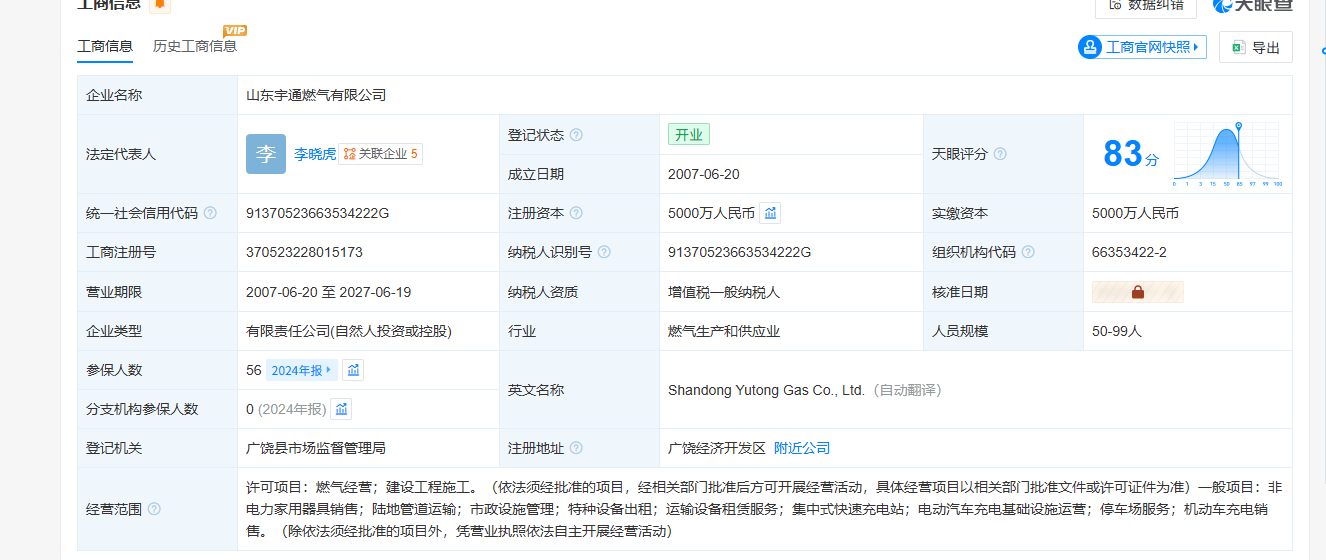Select company name 山东宇通燃气有限公司
Image resolution: width=1326 pixels, height=560 pixels.
tap(316, 95)
